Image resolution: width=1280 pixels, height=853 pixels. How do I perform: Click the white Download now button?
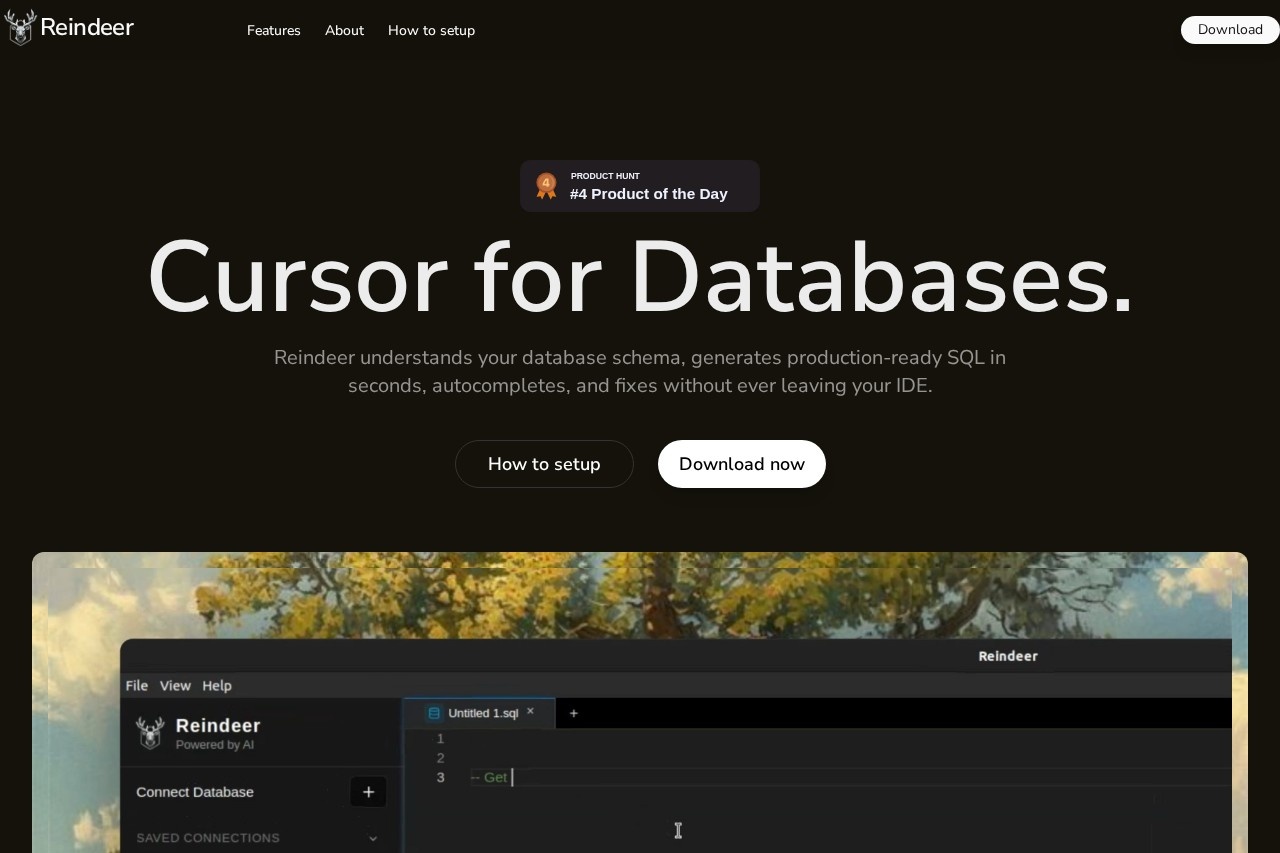tap(741, 464)
